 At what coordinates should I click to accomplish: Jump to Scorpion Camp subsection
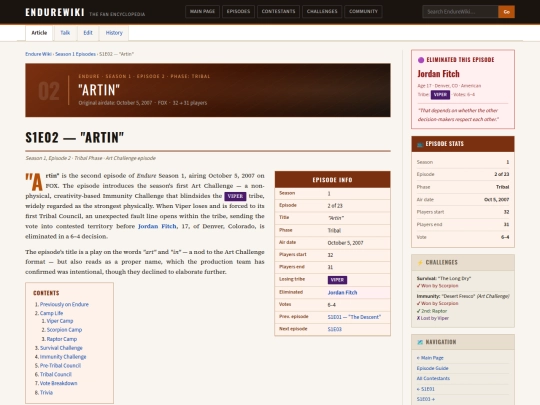[64, 330]
